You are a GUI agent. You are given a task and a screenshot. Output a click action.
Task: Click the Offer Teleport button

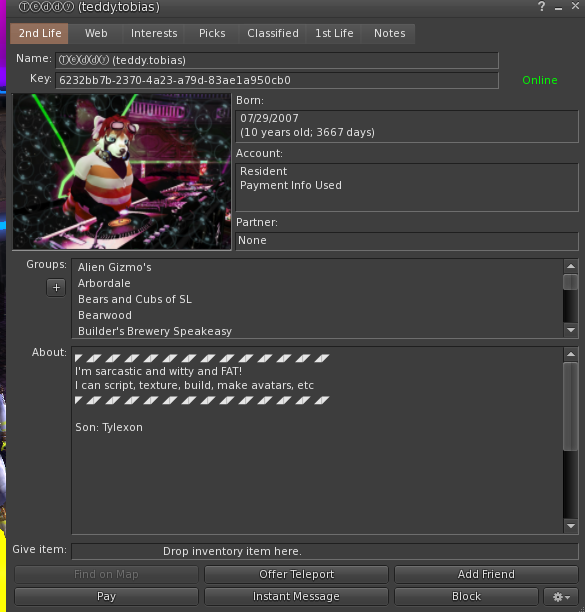pos(296,574)
